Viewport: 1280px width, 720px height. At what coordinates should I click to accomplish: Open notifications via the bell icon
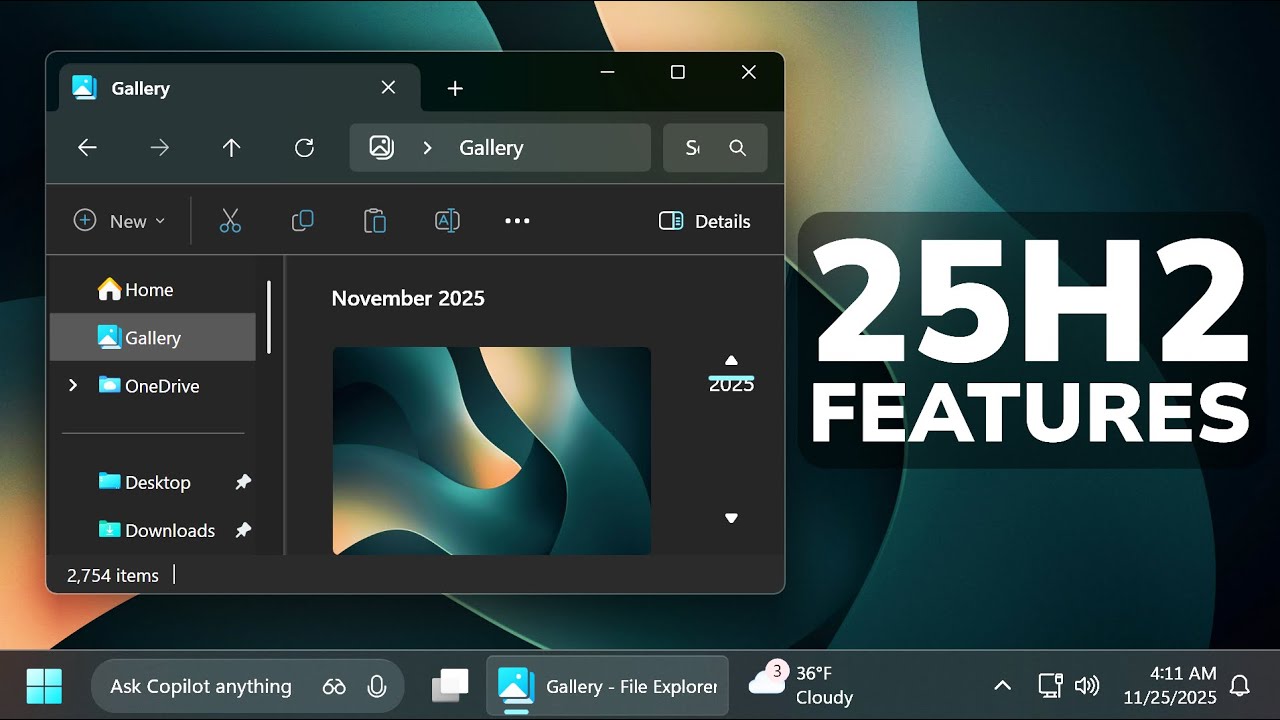pyautogui.click(x=1240, y=686)
